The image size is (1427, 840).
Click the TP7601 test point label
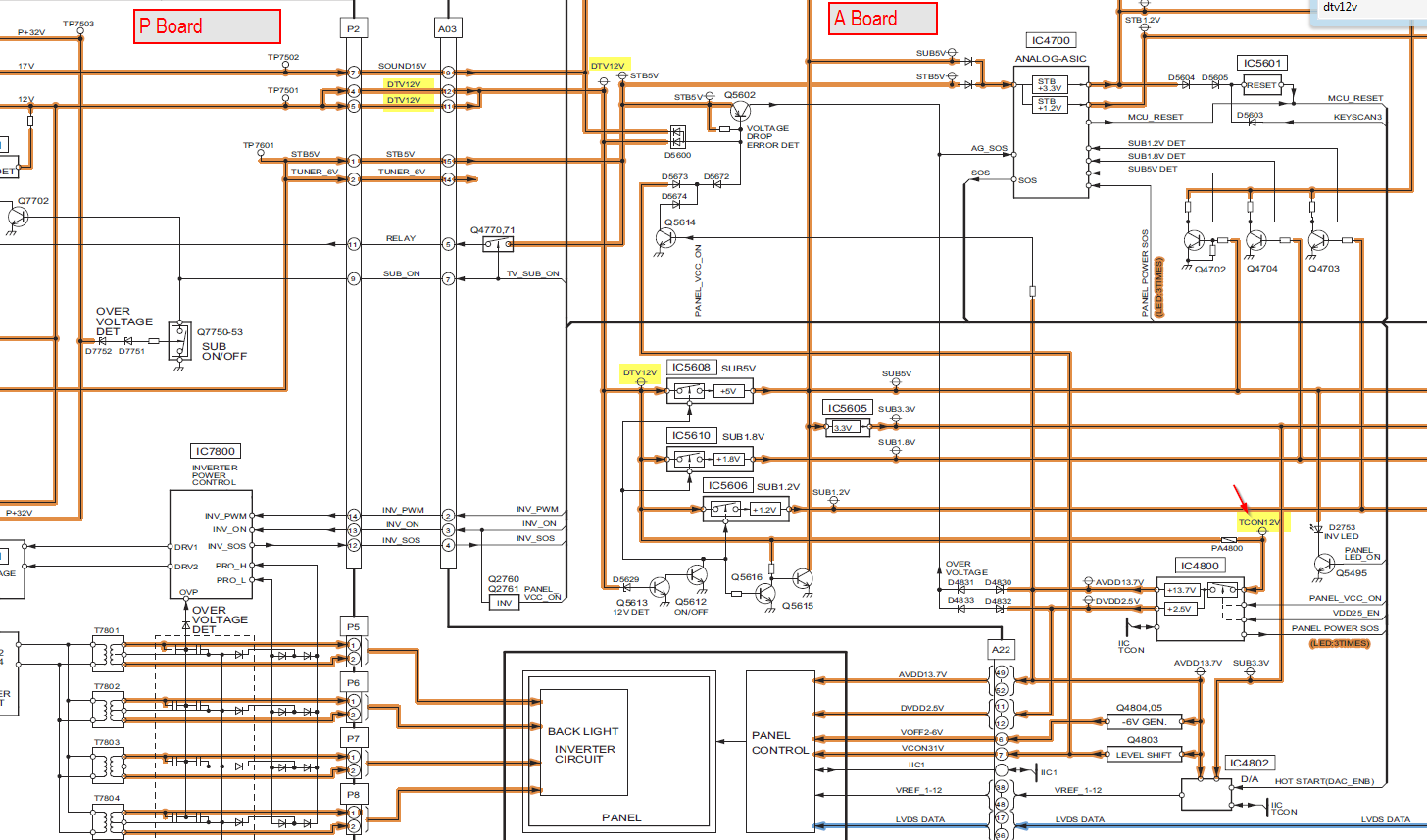tap(259, 146)
